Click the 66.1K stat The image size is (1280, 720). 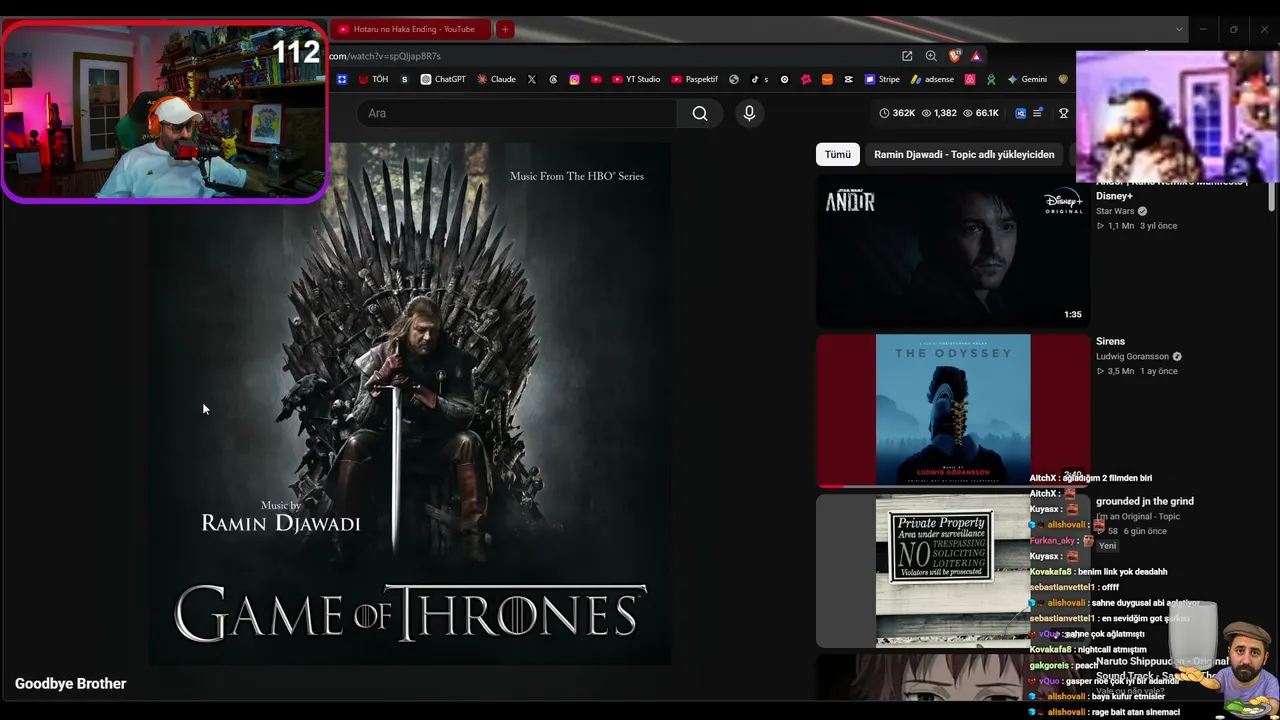[x=981, y=113]
